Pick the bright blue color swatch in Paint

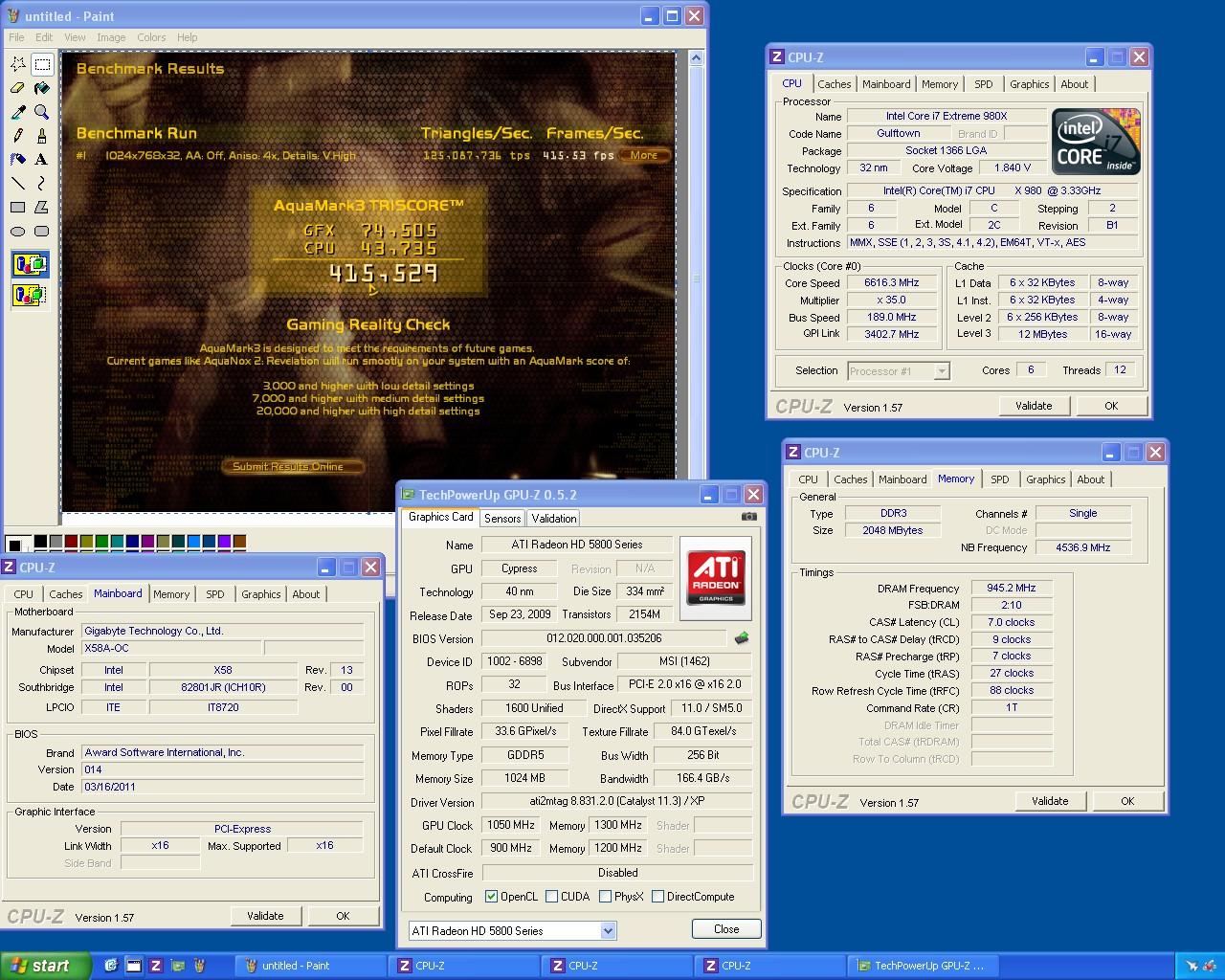coord(193,543)
